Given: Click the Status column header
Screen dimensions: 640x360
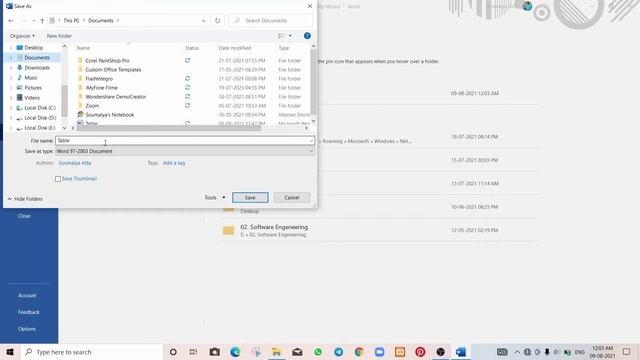Looking at the screenshot, I should click(191, 48).
